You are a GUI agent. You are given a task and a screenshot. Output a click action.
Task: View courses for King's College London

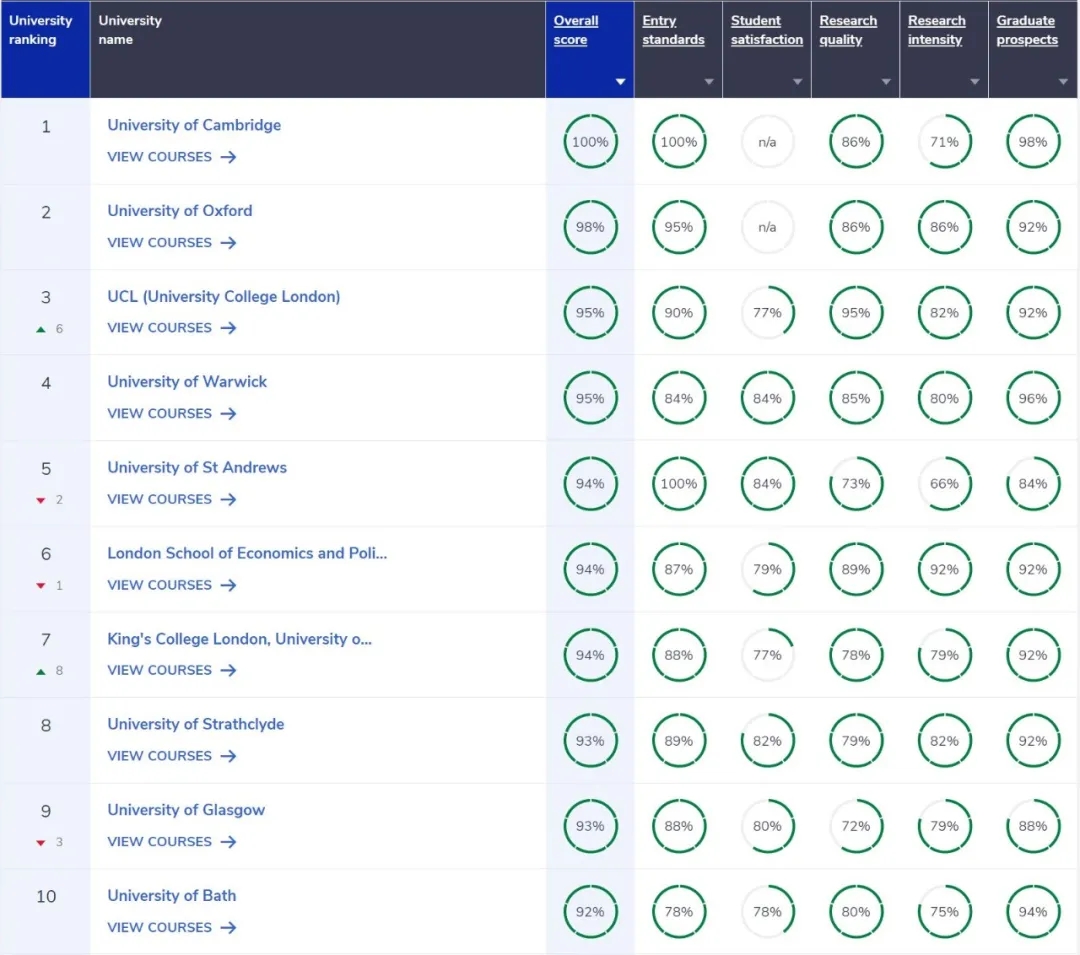tap(172, 671)
